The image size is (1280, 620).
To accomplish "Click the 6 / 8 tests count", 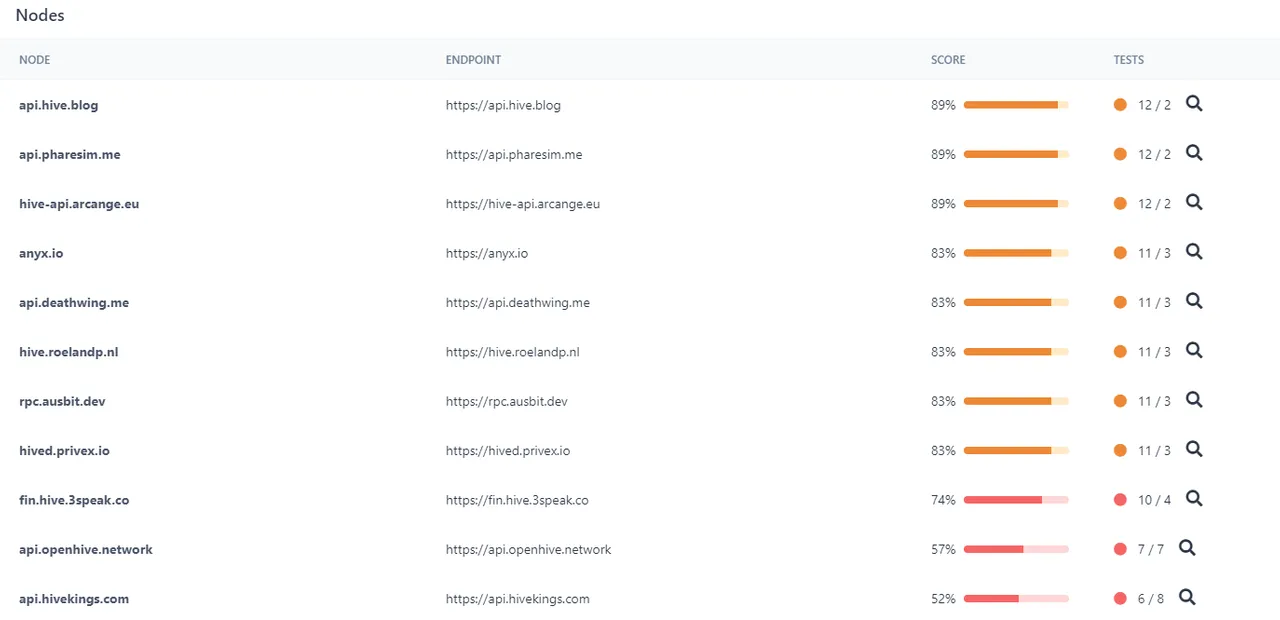I will tap(1151, 599).
